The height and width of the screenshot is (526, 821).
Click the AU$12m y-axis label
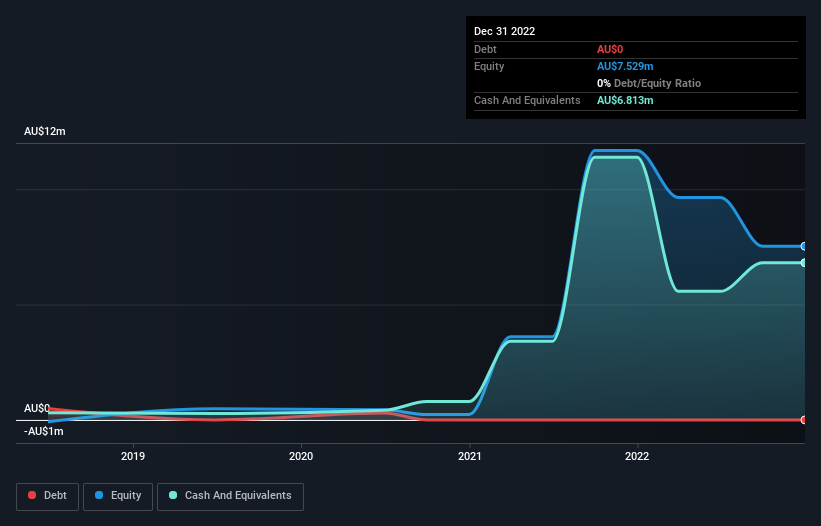(45, 131)
